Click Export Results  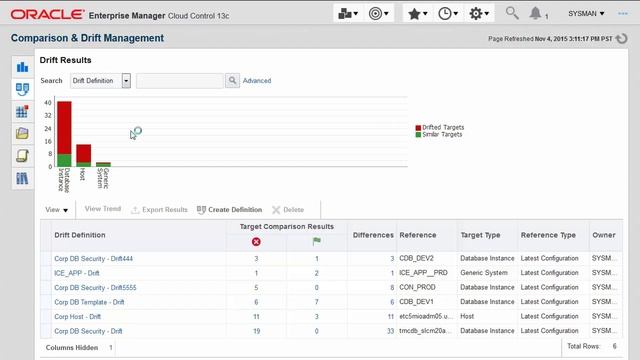[x=159, y=210]
